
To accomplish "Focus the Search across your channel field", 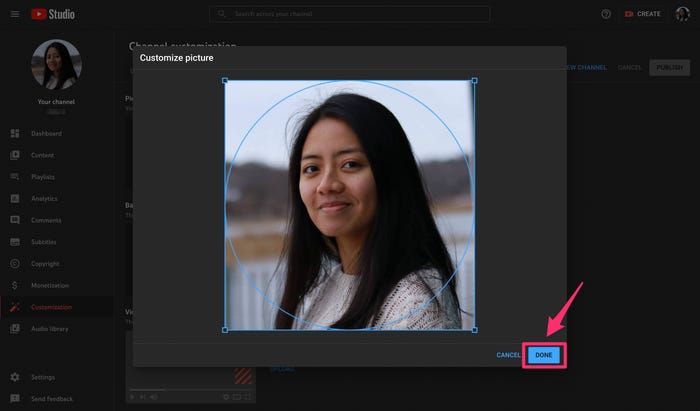I will [350, 14].
